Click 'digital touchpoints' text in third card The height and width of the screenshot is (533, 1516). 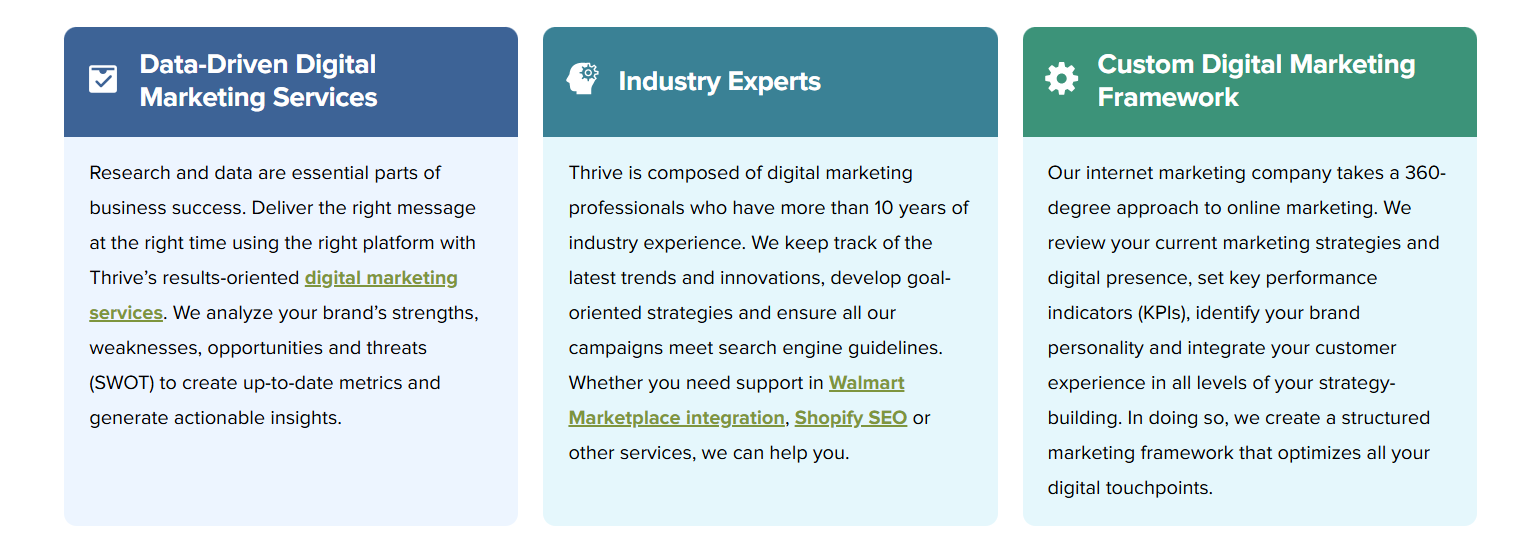[1130, 488]
